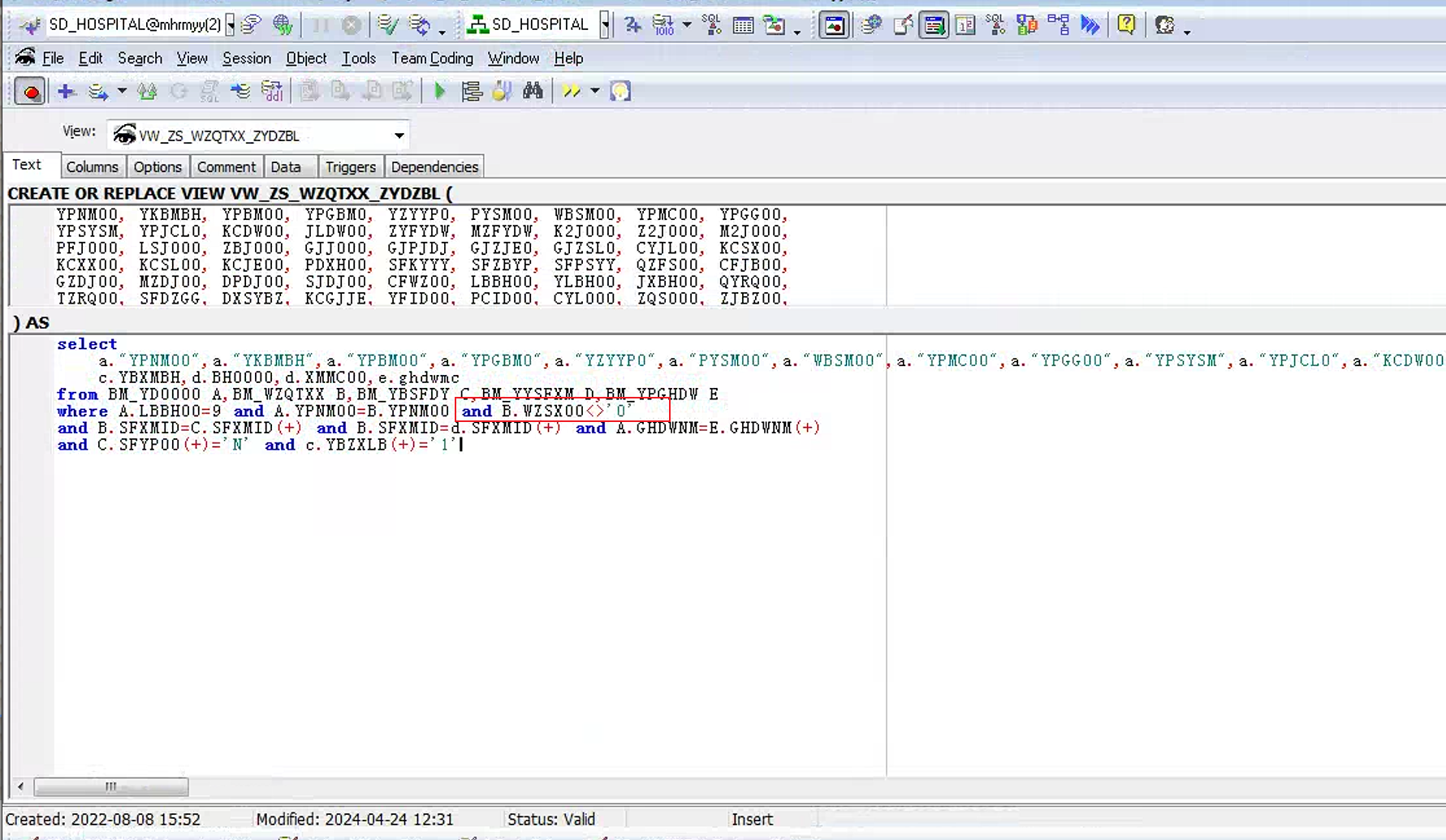1446x840 pixels.
Task: Open the VW_ZS_WZQTXX_ZYDZBL view dropdown
Action: [x=399, y=136]
